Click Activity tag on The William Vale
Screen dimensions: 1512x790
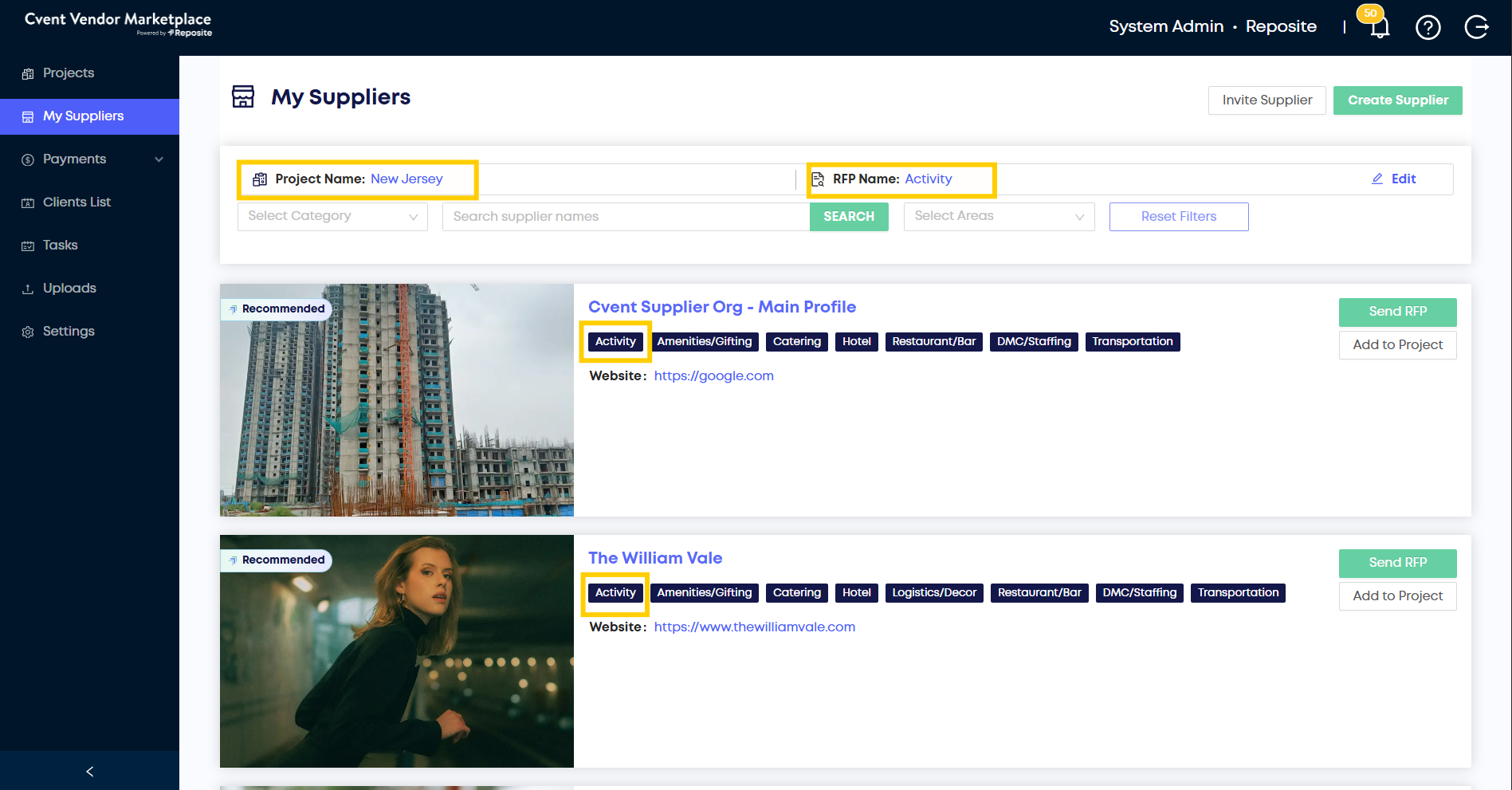615,593
